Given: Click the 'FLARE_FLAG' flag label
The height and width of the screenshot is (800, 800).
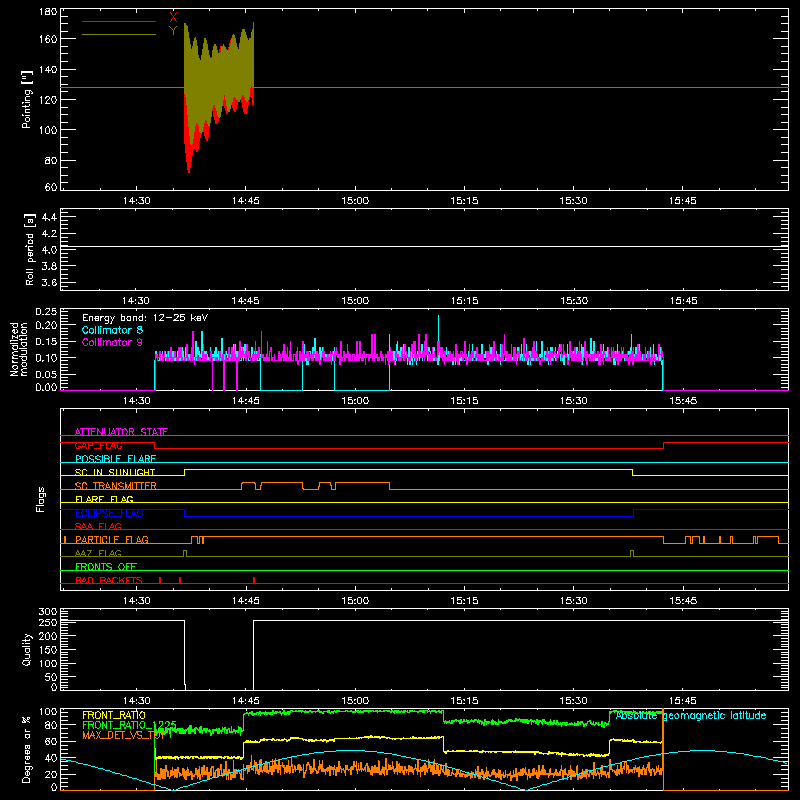Looking at the screenshot, I should tap(104, 499).
